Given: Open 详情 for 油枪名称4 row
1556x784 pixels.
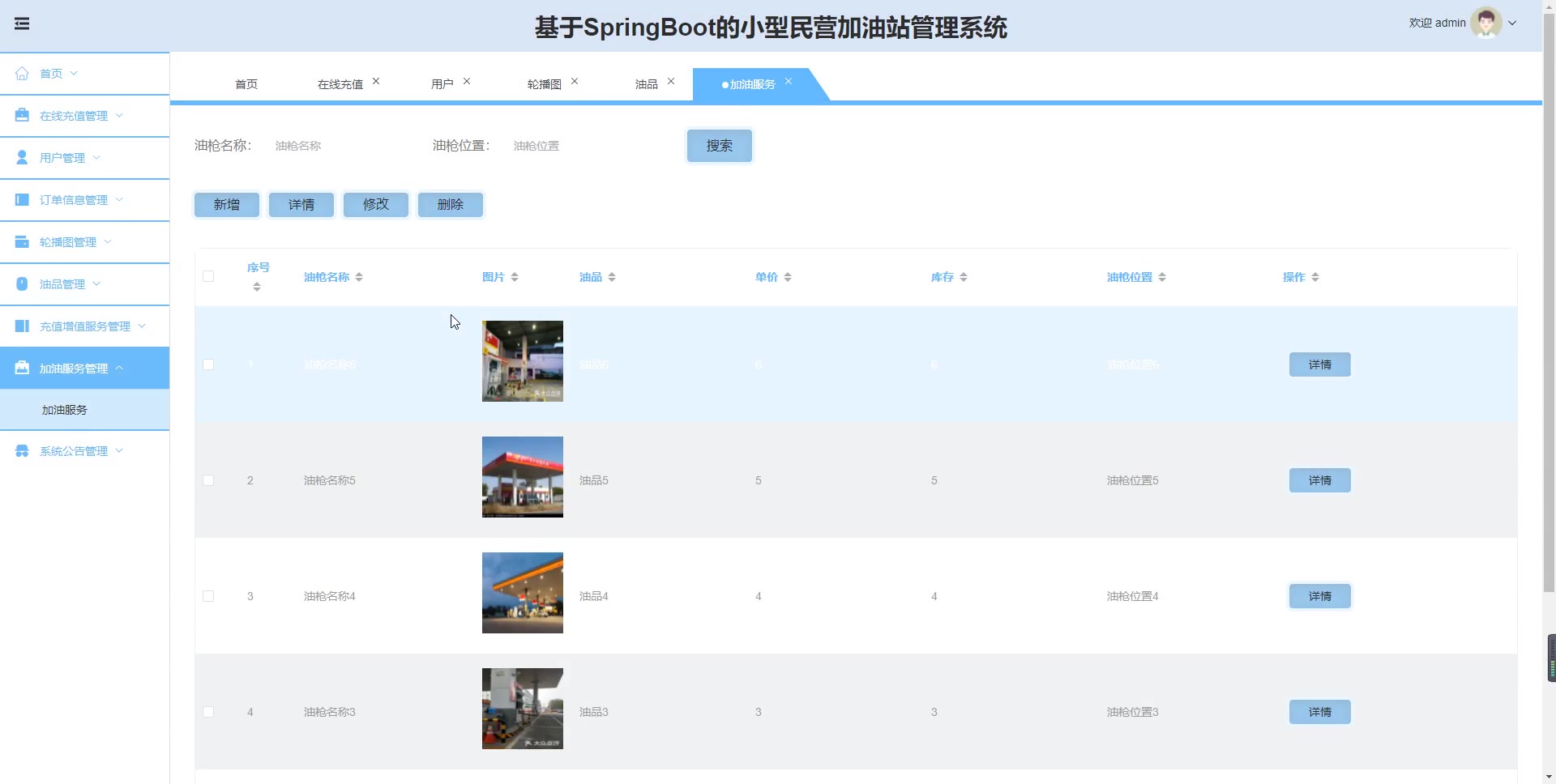Looking at the screenshot, I should 1320,596.
